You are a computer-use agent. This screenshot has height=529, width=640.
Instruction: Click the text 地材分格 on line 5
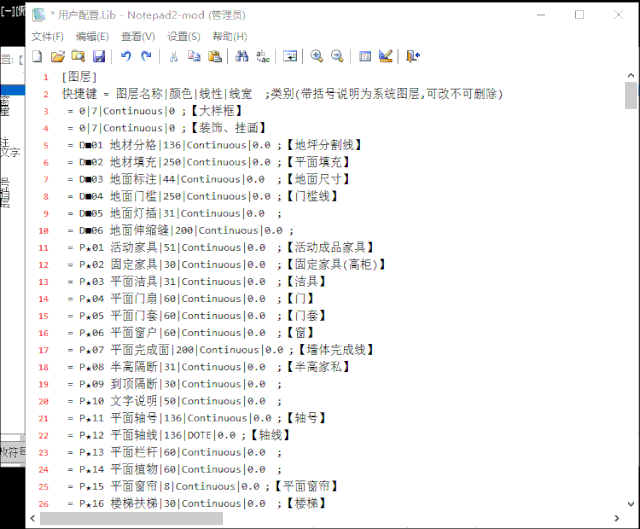(133, 145)
